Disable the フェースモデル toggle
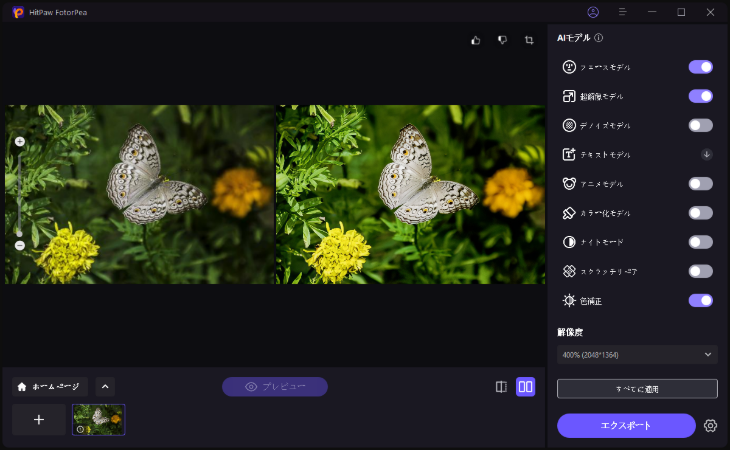The width and height of the screenshot is (730, 450). (700, 67)
